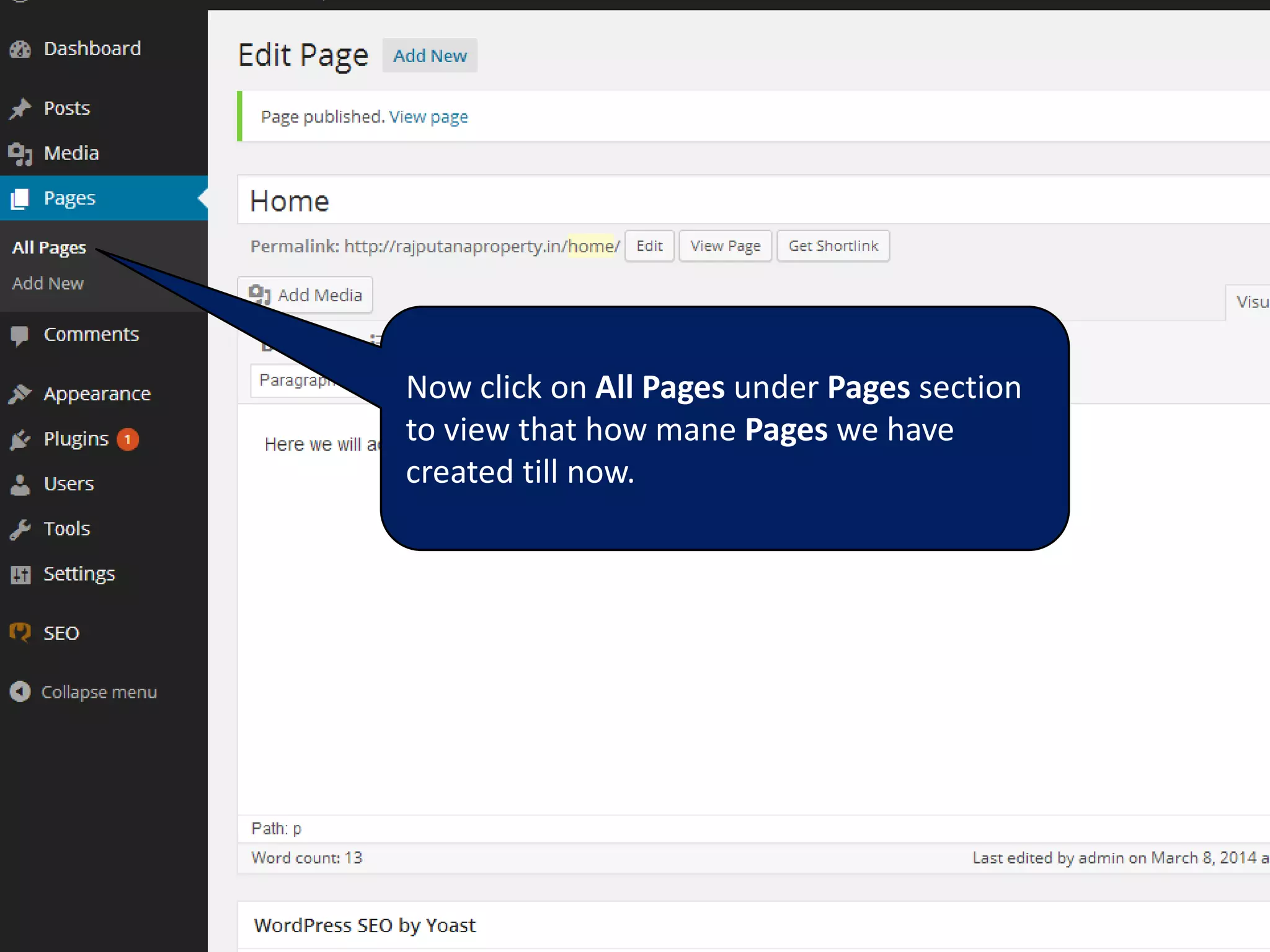Screen dimensions: 1270x952
Task: Click the Yoast SEO sidebar icon
Action: point(20,633)
